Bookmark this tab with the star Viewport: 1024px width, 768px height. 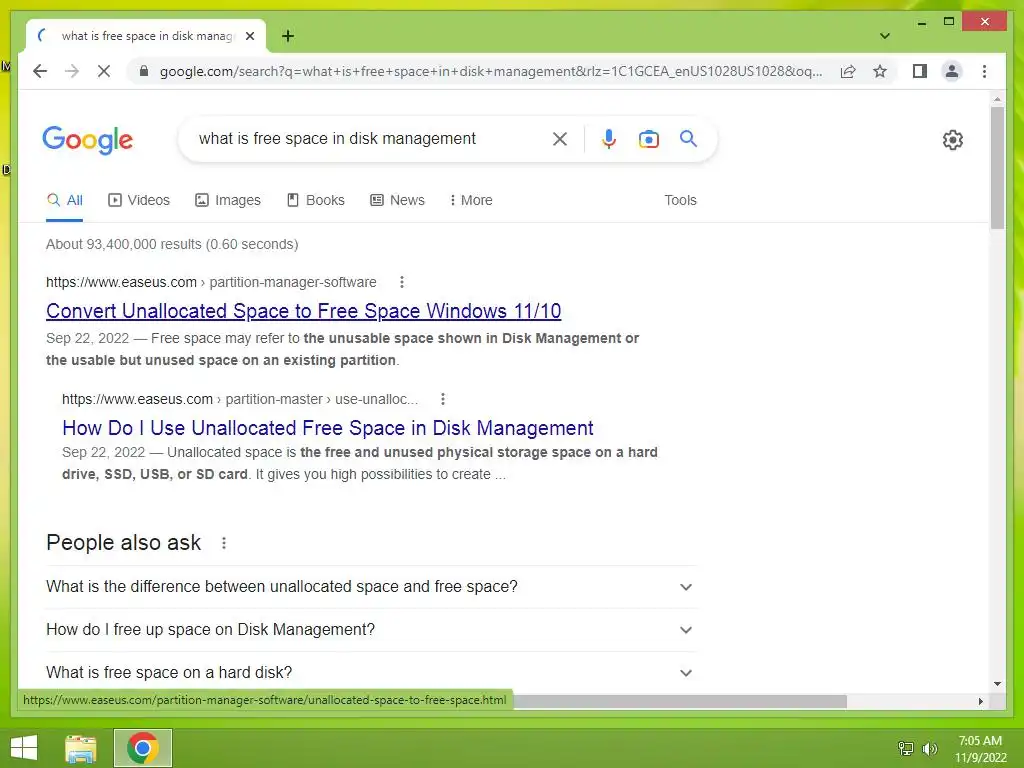click(x=880, y=71)
